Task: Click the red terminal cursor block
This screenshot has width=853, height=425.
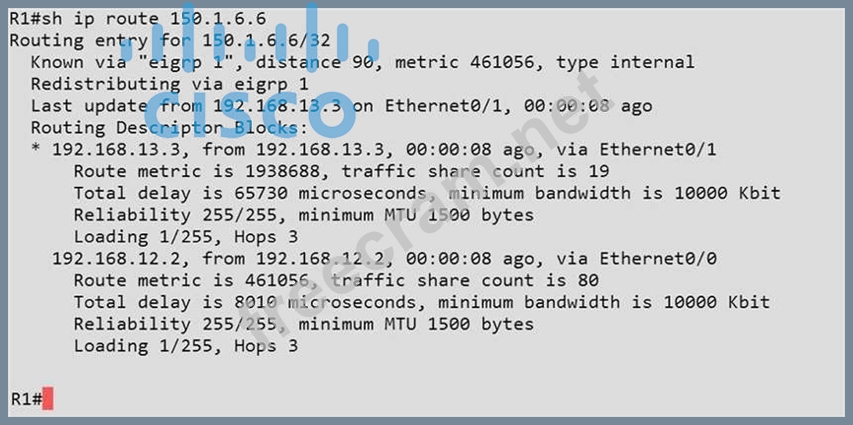Action: point(48,399)
